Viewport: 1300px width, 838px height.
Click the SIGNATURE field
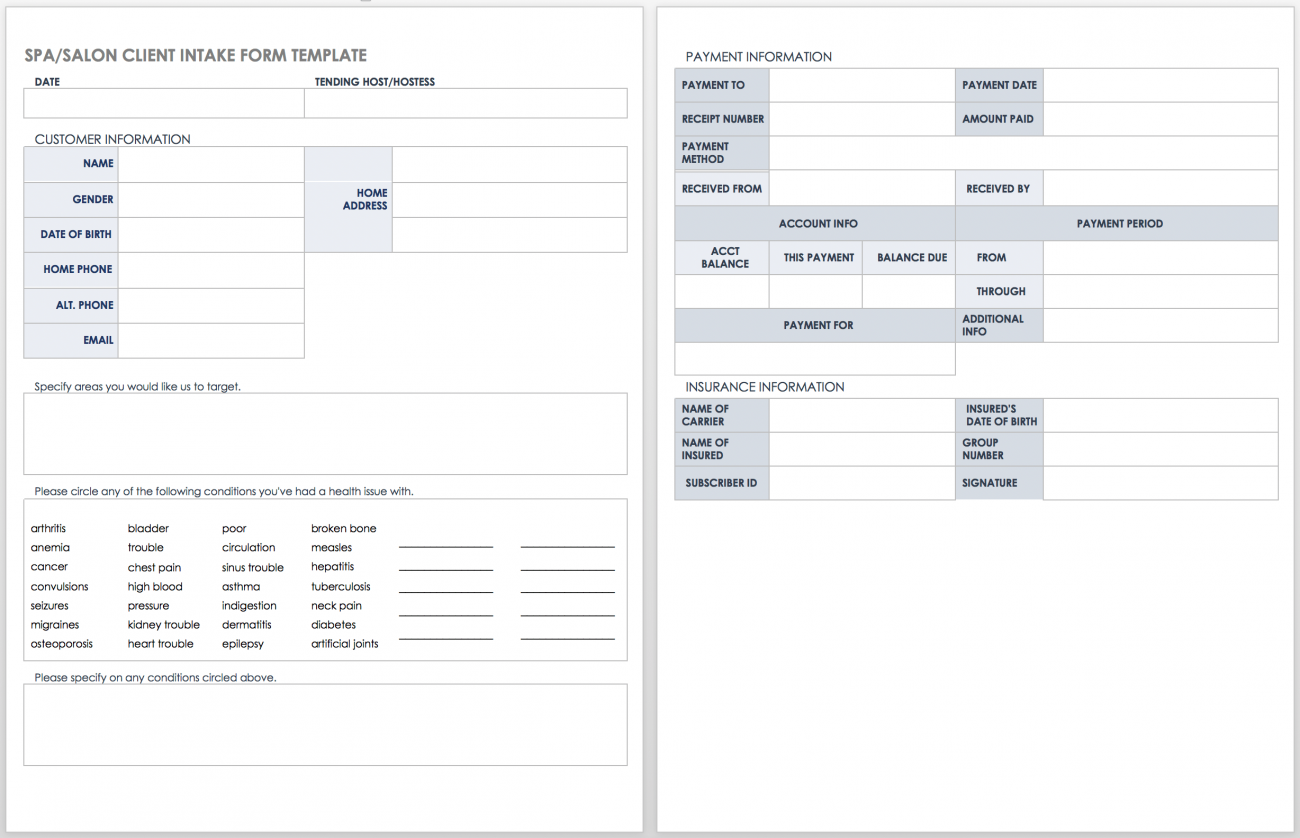(1160, 483)
